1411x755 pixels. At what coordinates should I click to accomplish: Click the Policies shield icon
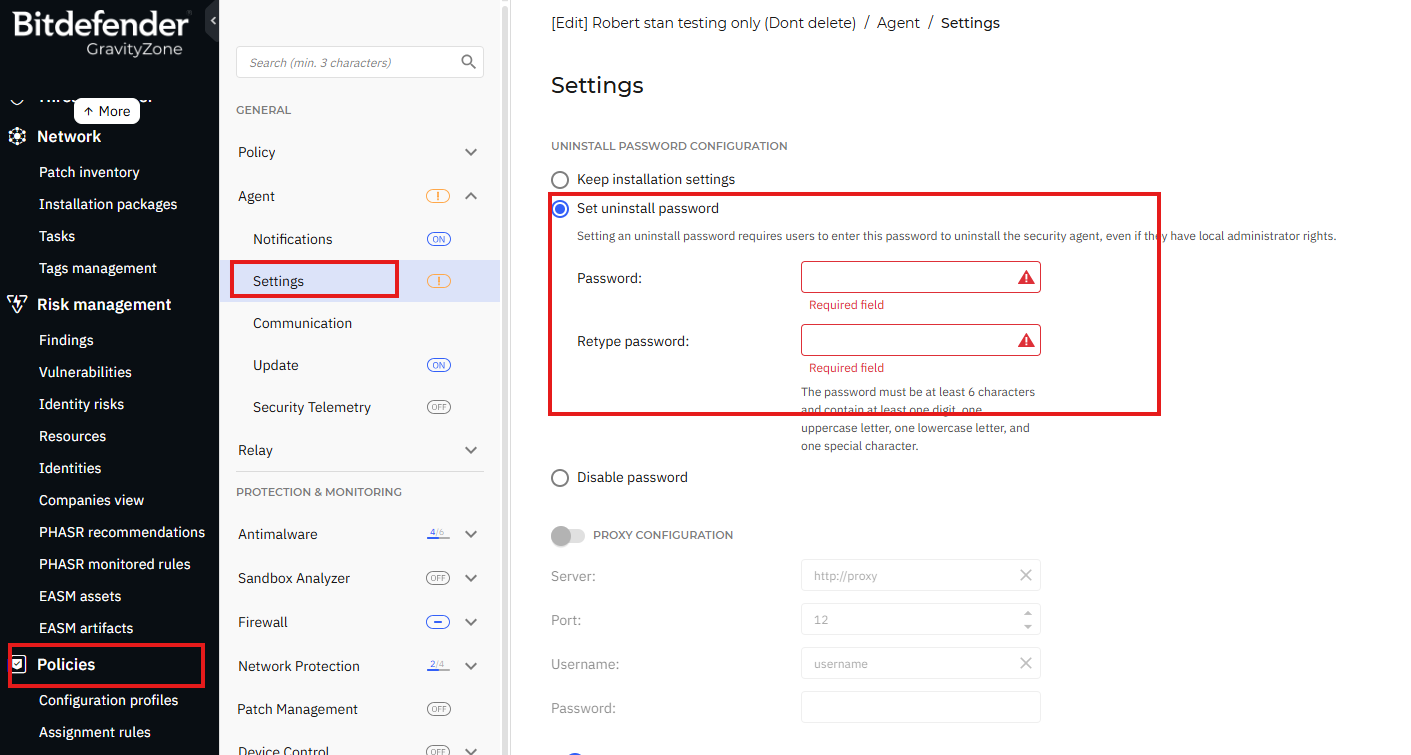(x=17, y=664)
